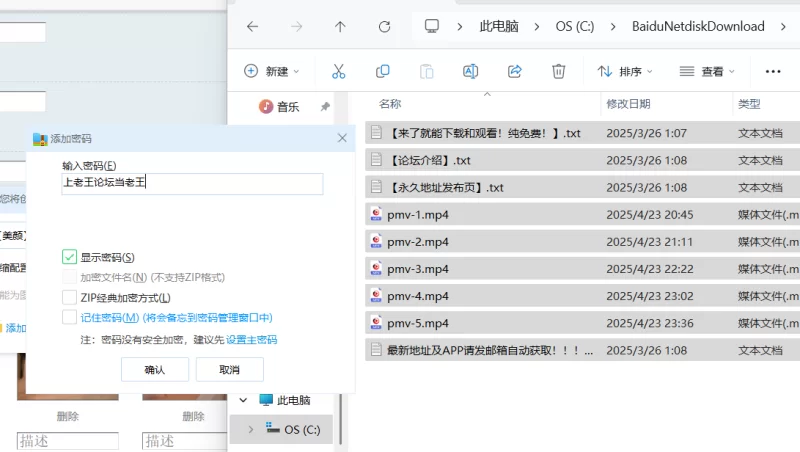The width and height of the screenshot is (800, 452).
Task: Expand the OS (C:) tree node
Action: pyautogui.click(x=250, y=429)
